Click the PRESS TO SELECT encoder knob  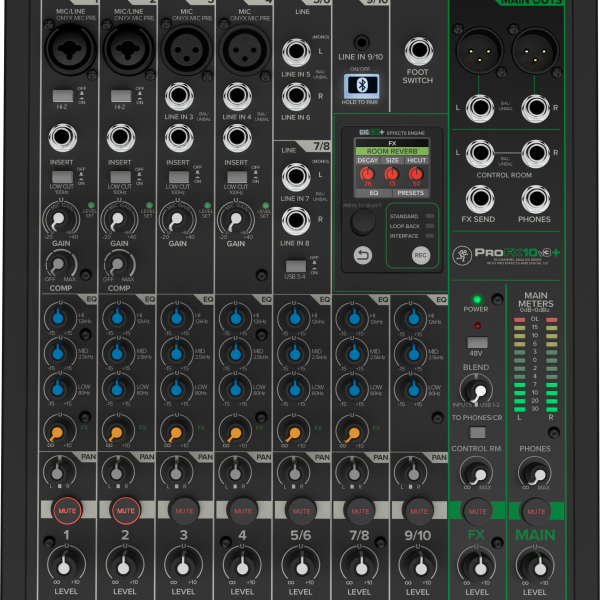[363, 222]
